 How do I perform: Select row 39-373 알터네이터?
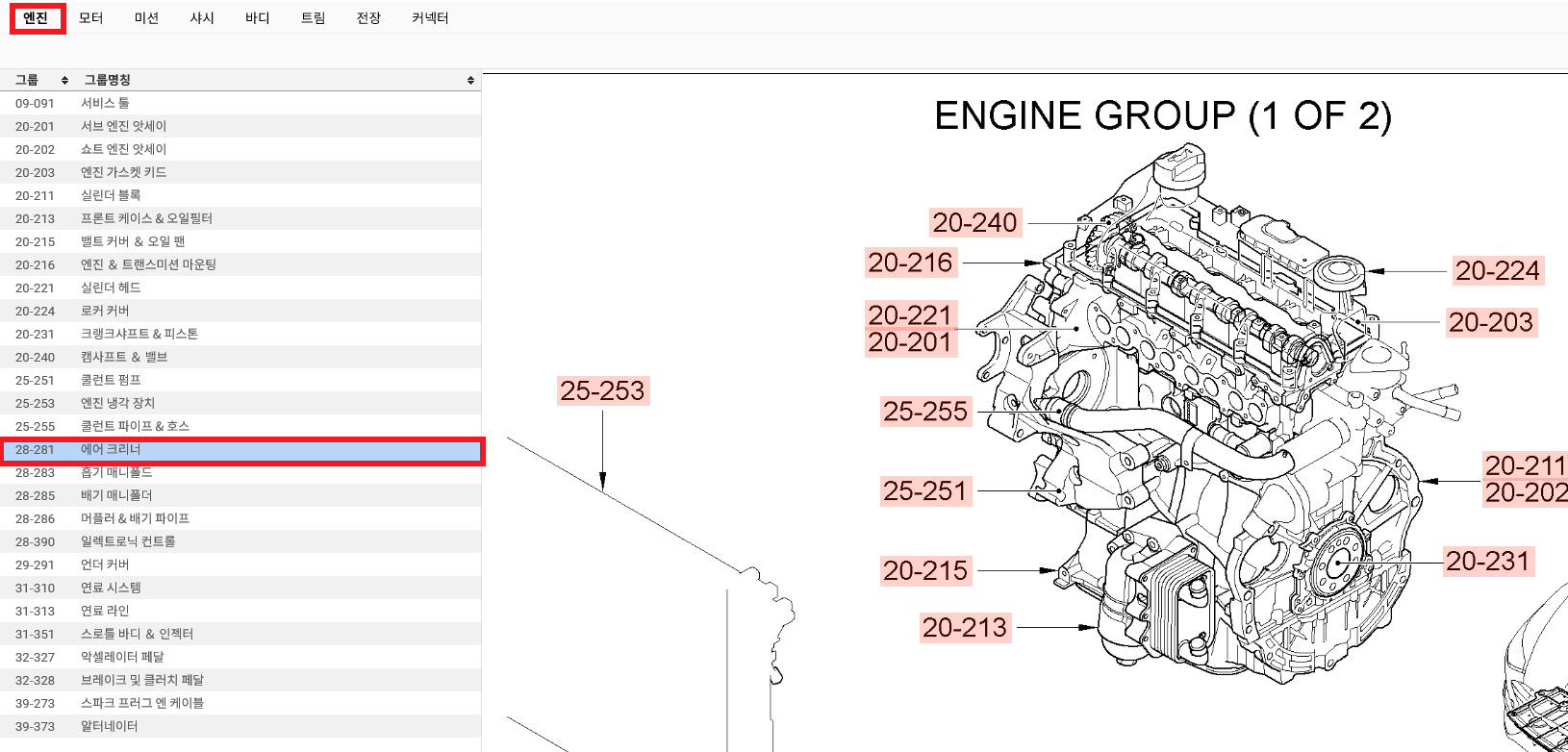[x=240, y=726]
